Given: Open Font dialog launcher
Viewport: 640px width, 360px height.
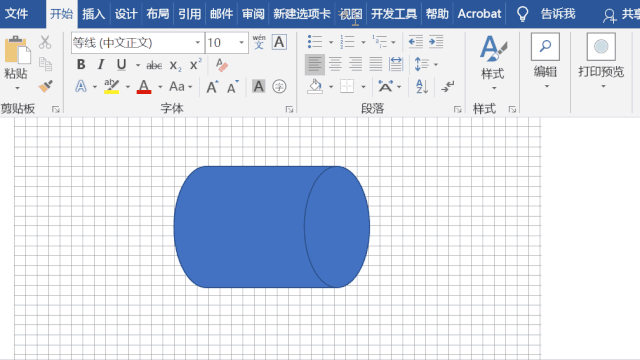Looking at the screenshot, I should [x=289, y=109].
